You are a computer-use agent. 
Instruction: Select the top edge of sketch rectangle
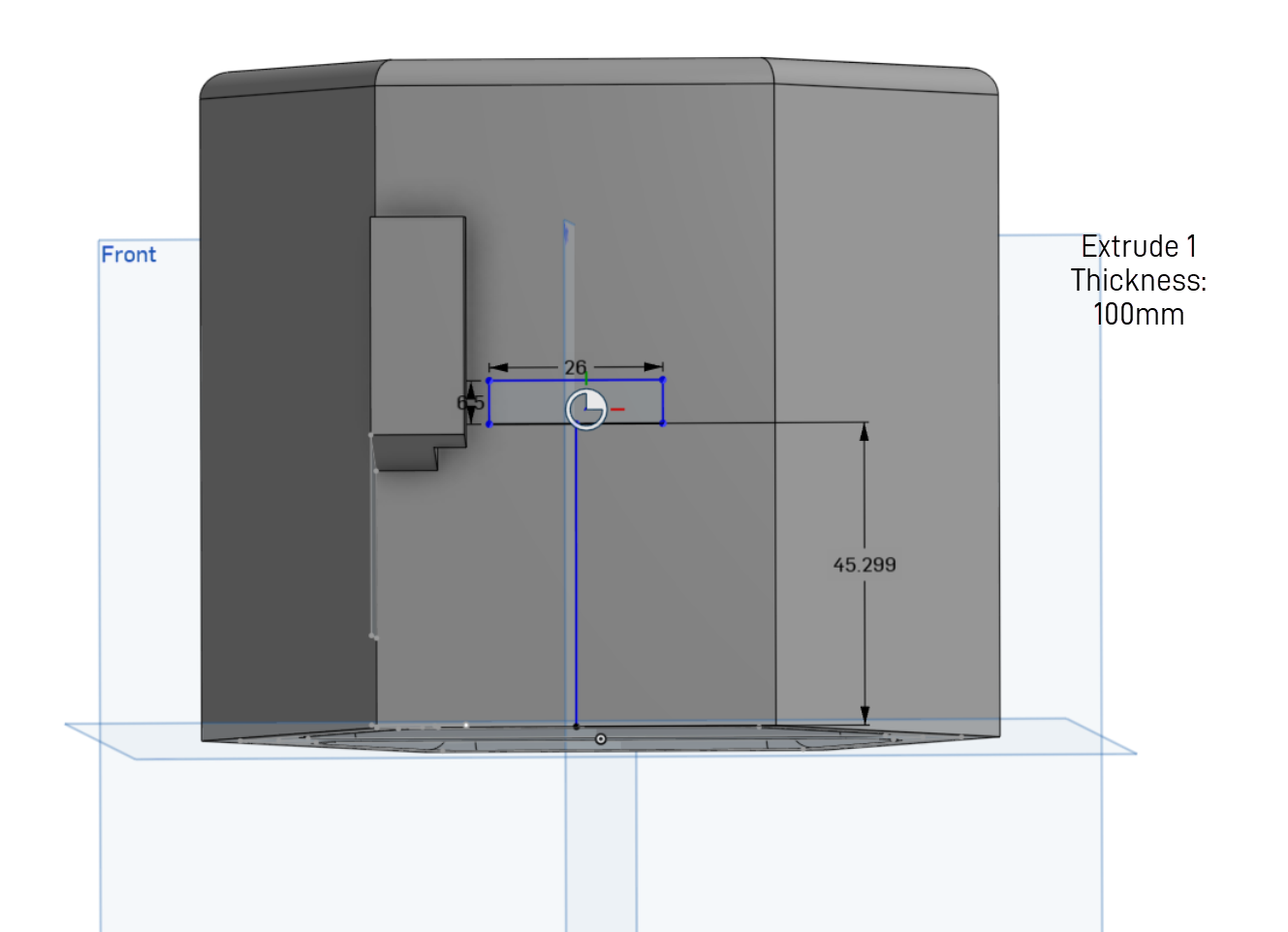point(576,379)
